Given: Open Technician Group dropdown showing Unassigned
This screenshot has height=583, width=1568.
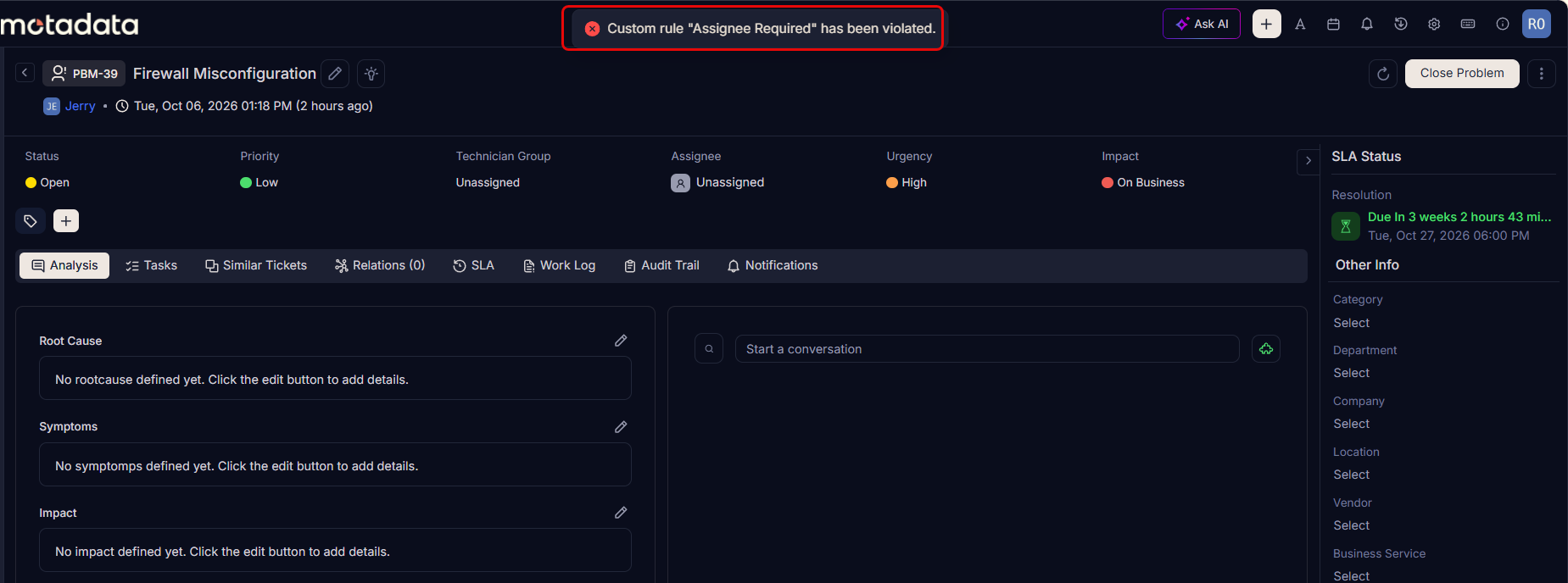Looking at the screenshot, I should click(x=488, y=182).
